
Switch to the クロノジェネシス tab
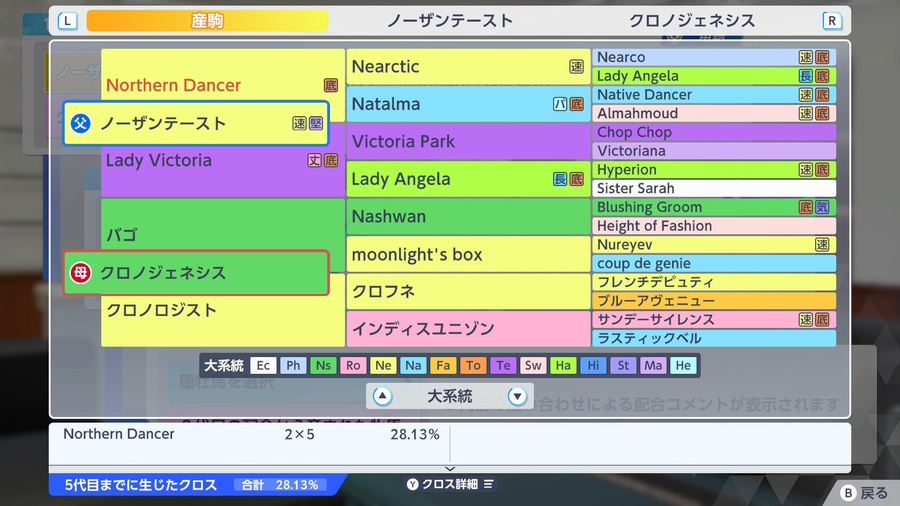coord(692,21)
